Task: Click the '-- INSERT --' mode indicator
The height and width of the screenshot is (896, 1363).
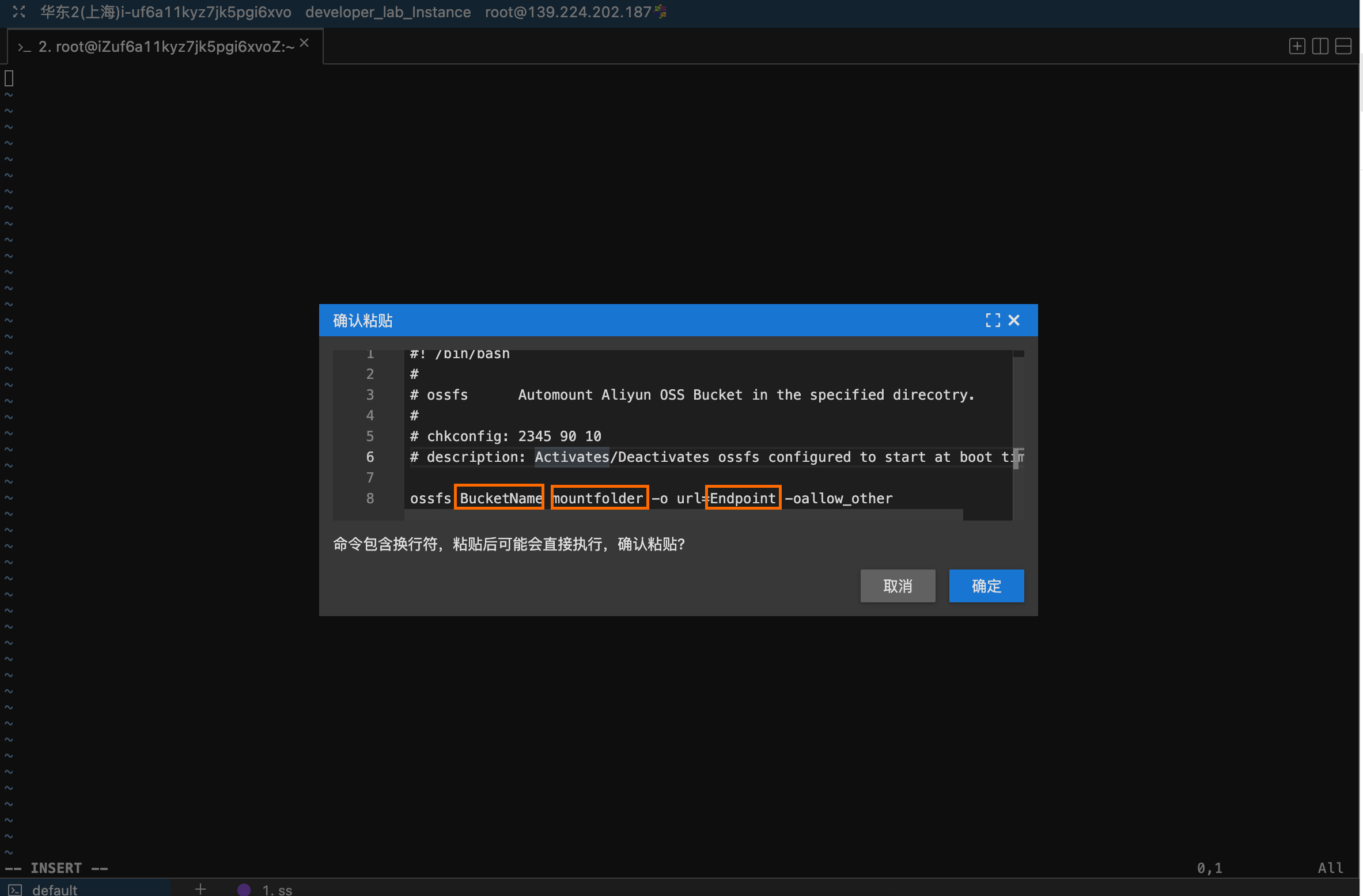Action: (x=56, y=868)
